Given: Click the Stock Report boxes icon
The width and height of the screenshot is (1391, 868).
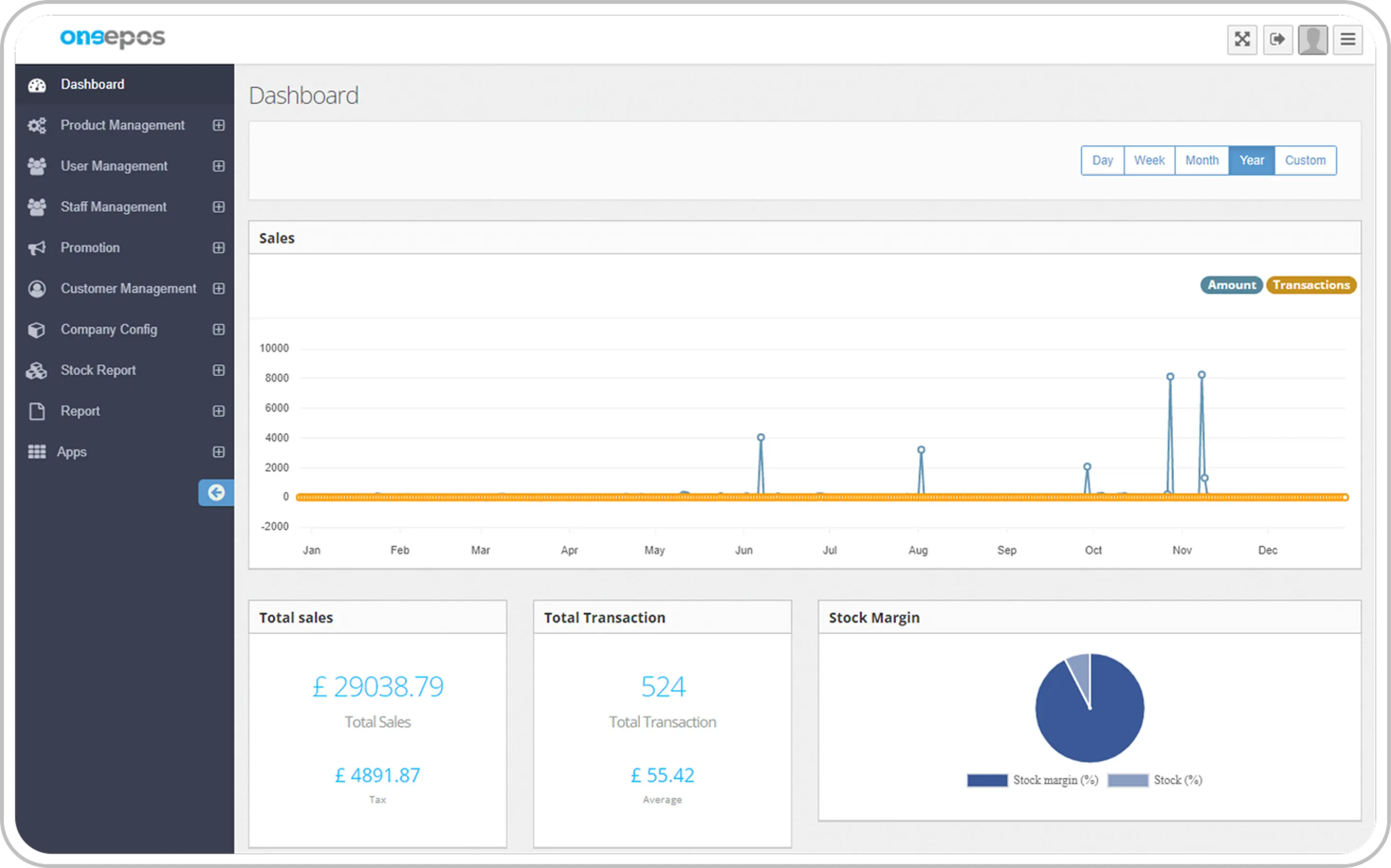Looking at the screenshot, I should (x=37, y=371).
